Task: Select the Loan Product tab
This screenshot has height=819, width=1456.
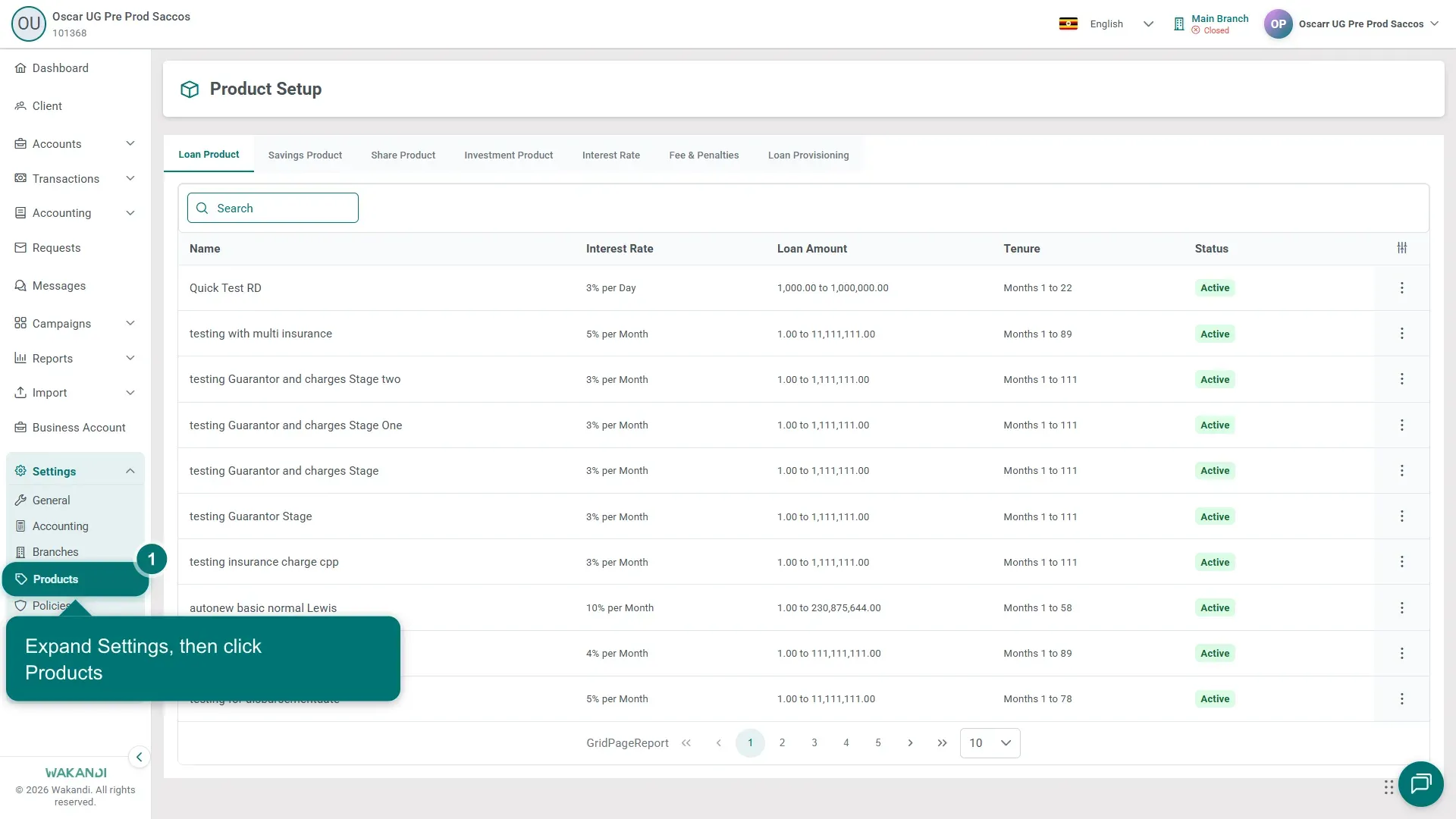Action: [209, 155]
